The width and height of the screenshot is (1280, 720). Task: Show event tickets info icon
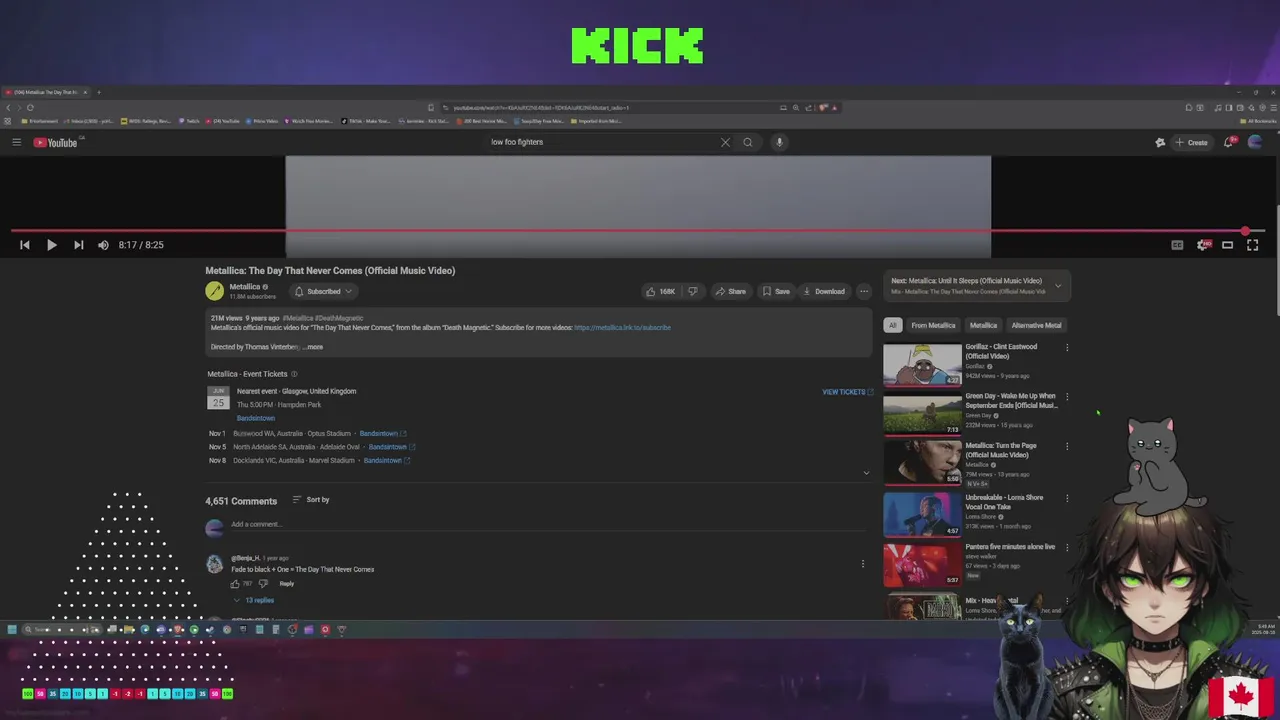[294, 374]
